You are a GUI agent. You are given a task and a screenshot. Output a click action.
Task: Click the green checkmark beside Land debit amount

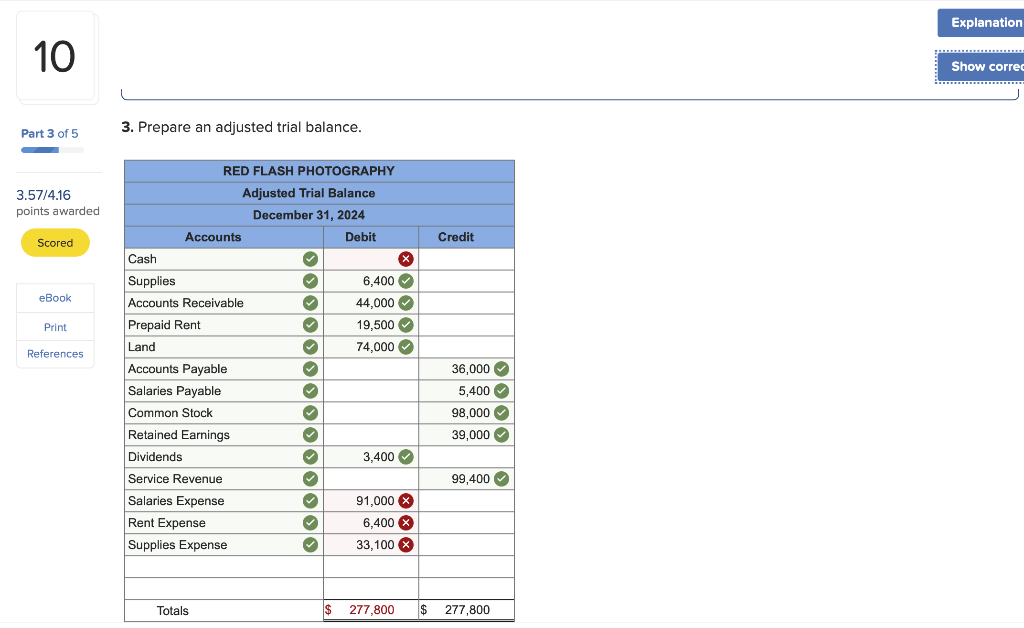click(x=405, y=346)
